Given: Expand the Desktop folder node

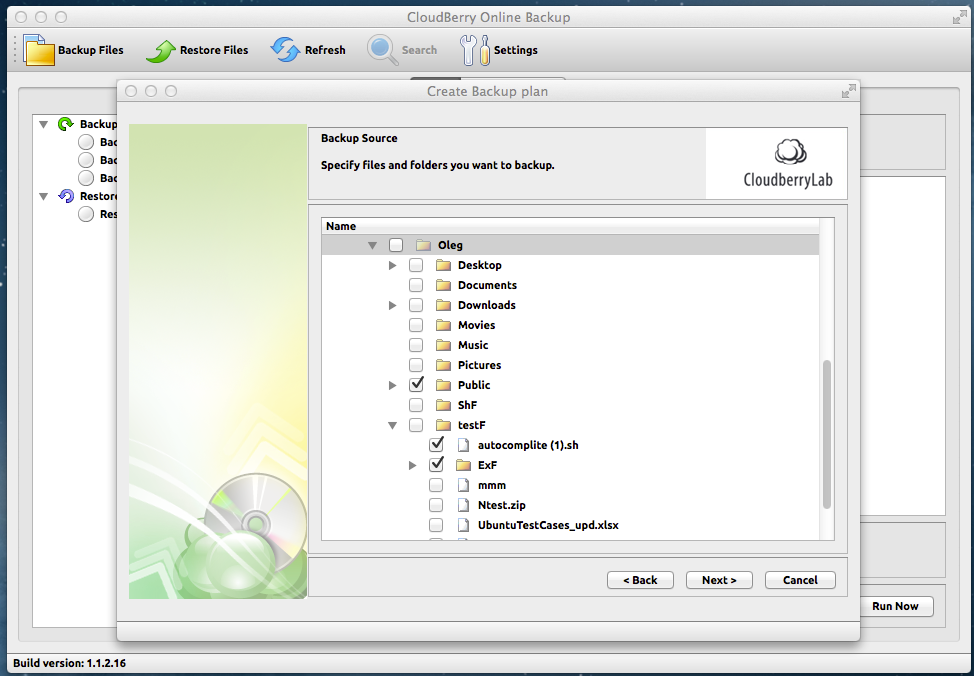Looking at the screenshot, I should tap(393, 265).
